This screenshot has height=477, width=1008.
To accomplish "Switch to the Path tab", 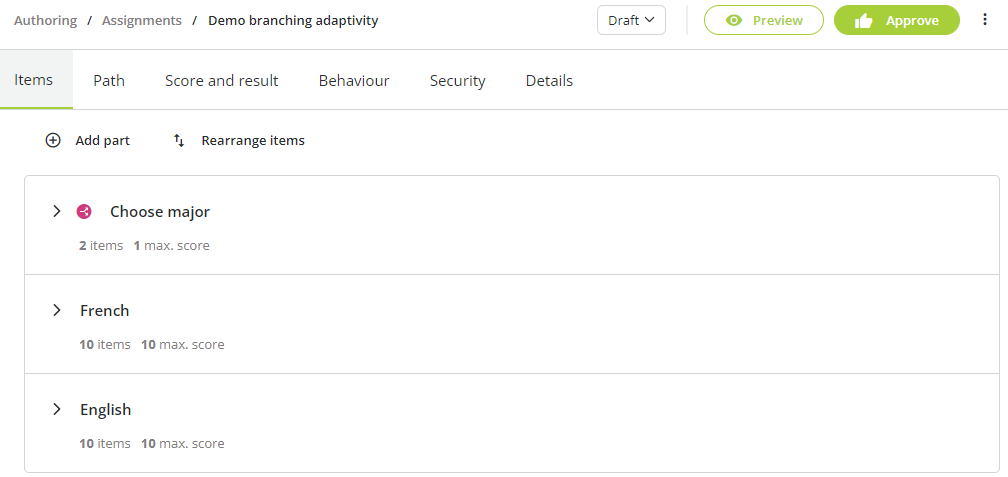I will pos(109,80).
